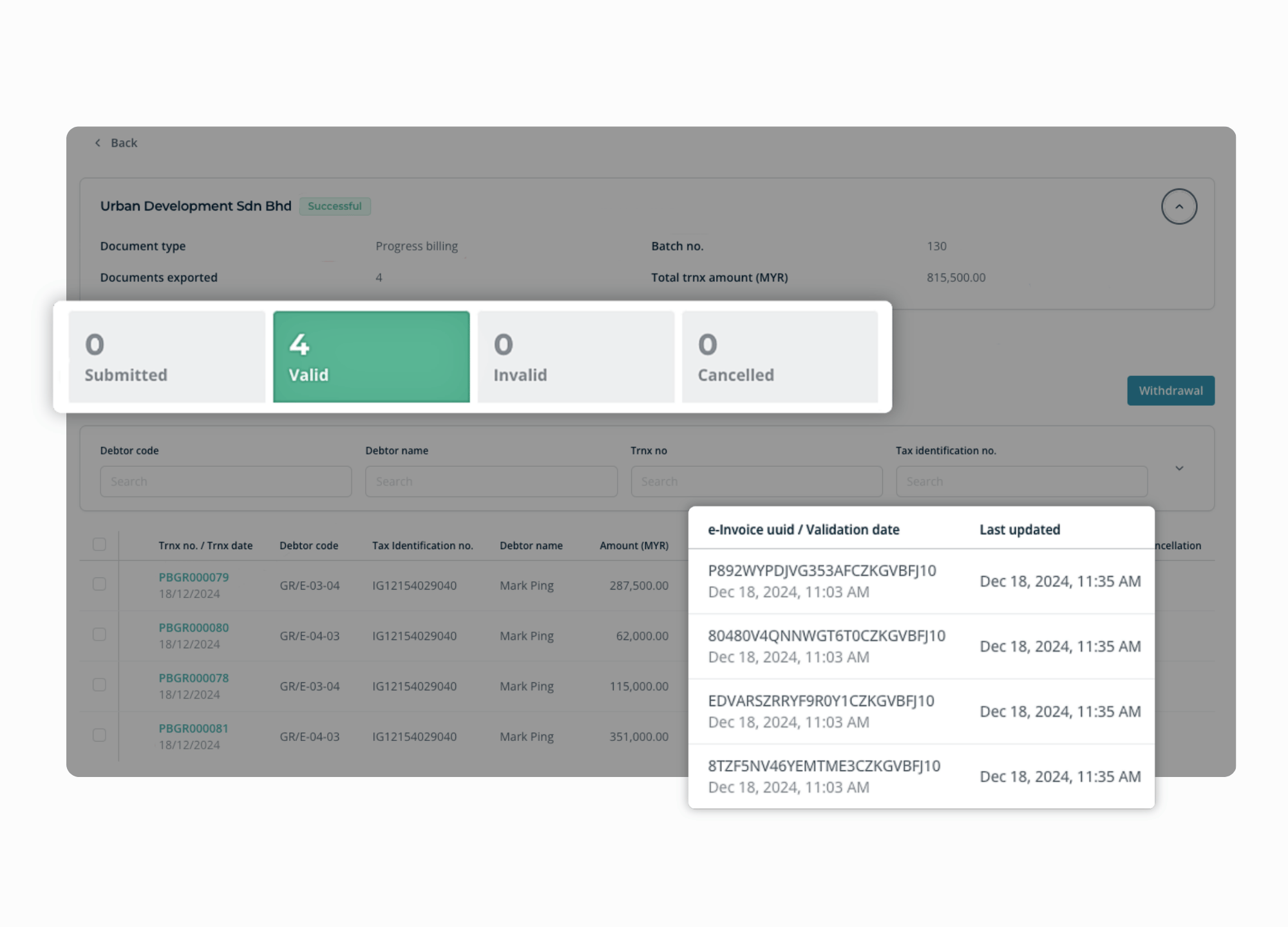Click the e-Invoice uuid / Validation date header
This screenshot has width=1288, height=927.
pos(804,530)
